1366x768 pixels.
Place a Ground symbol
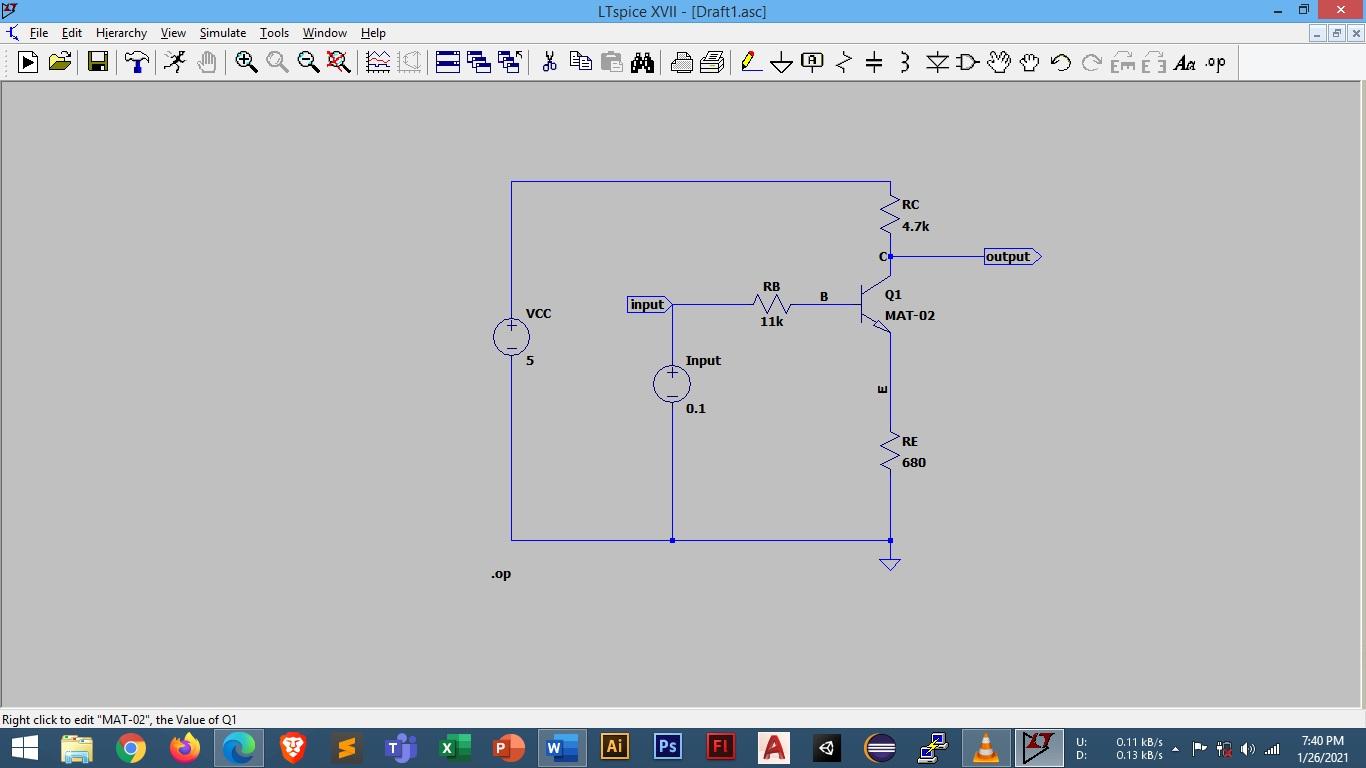pos(781,62)
